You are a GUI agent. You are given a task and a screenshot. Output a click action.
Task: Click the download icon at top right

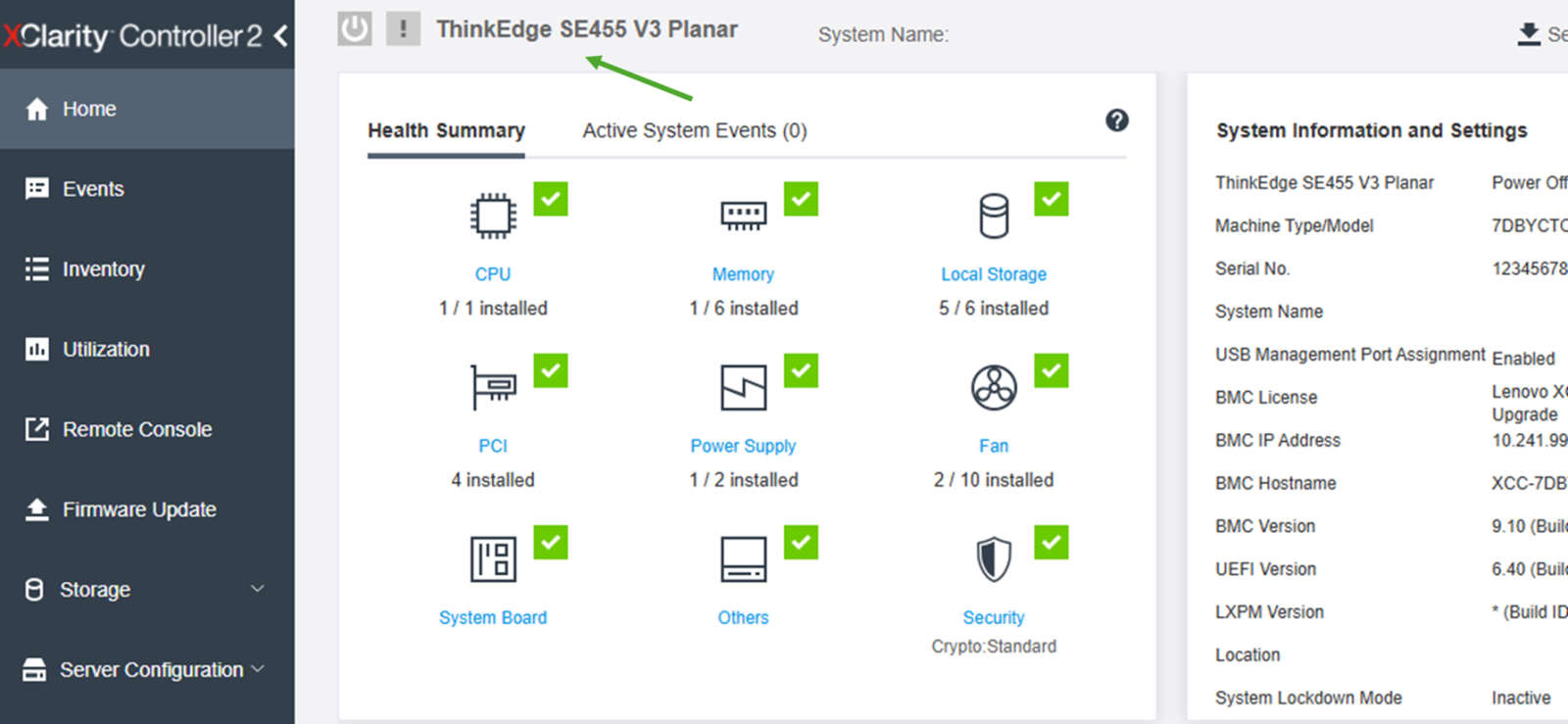pyautogui.click(x=1529, y=34)
